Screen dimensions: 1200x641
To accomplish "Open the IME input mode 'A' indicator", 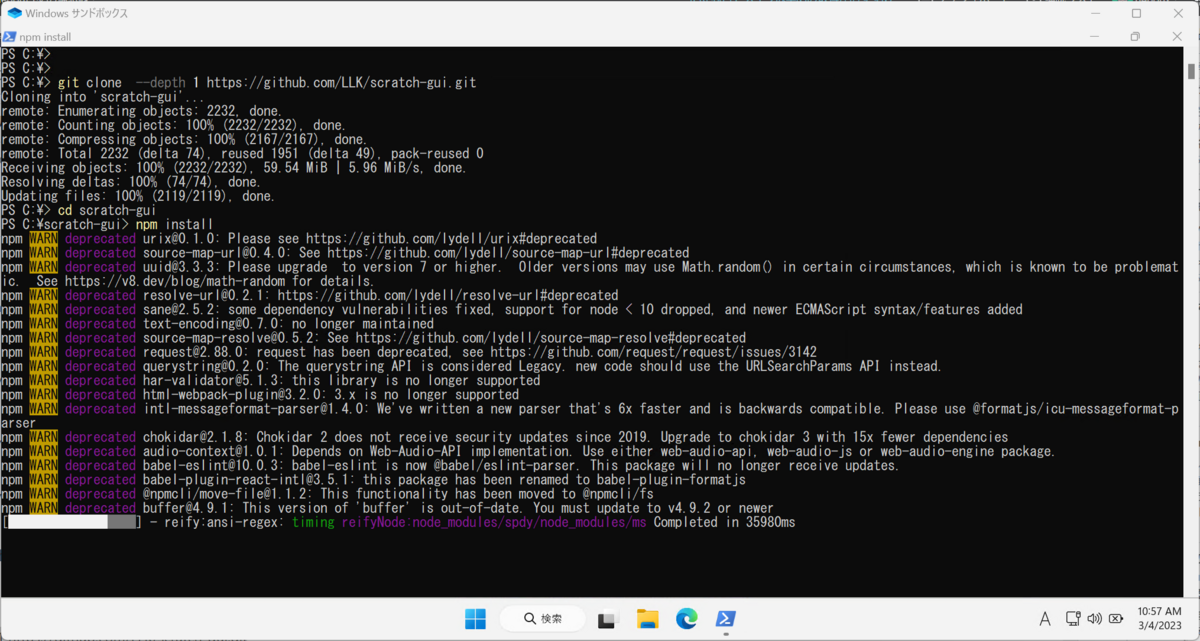I will coord(1045,619).
